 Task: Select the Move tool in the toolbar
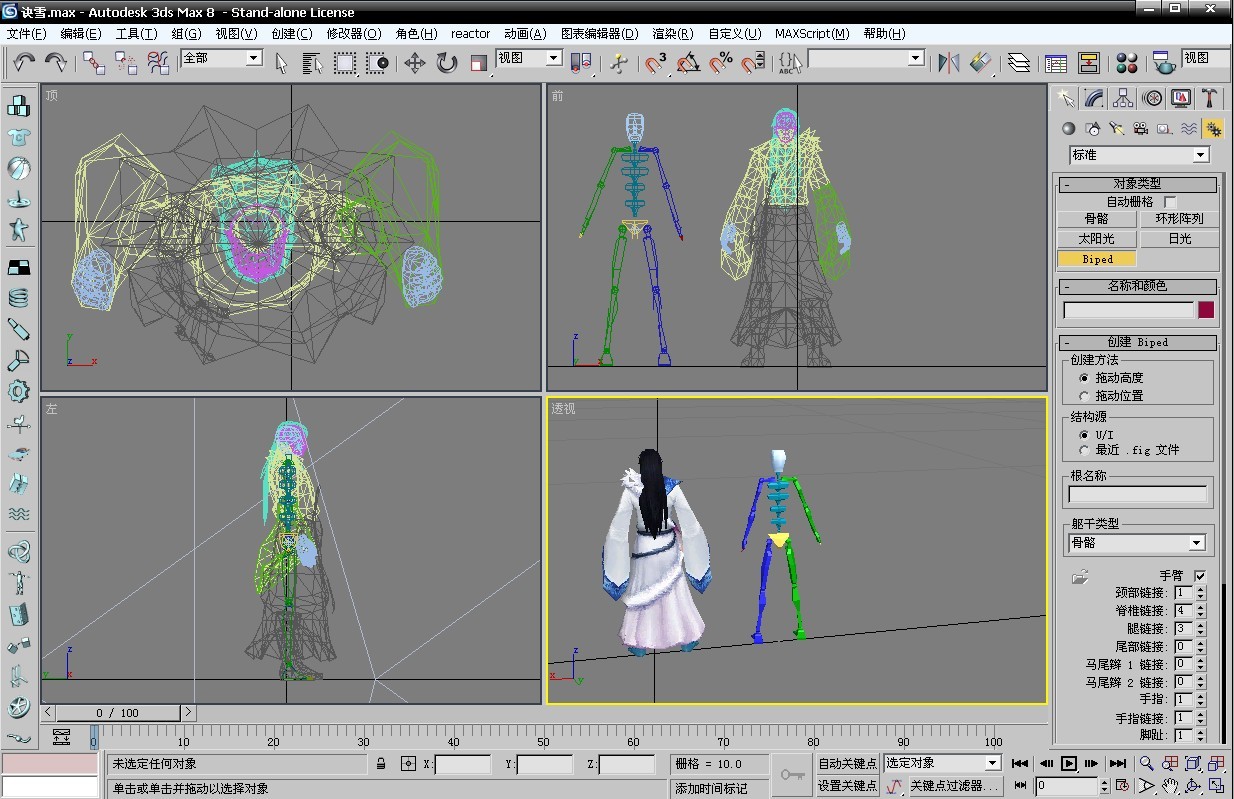click(414, 63)
